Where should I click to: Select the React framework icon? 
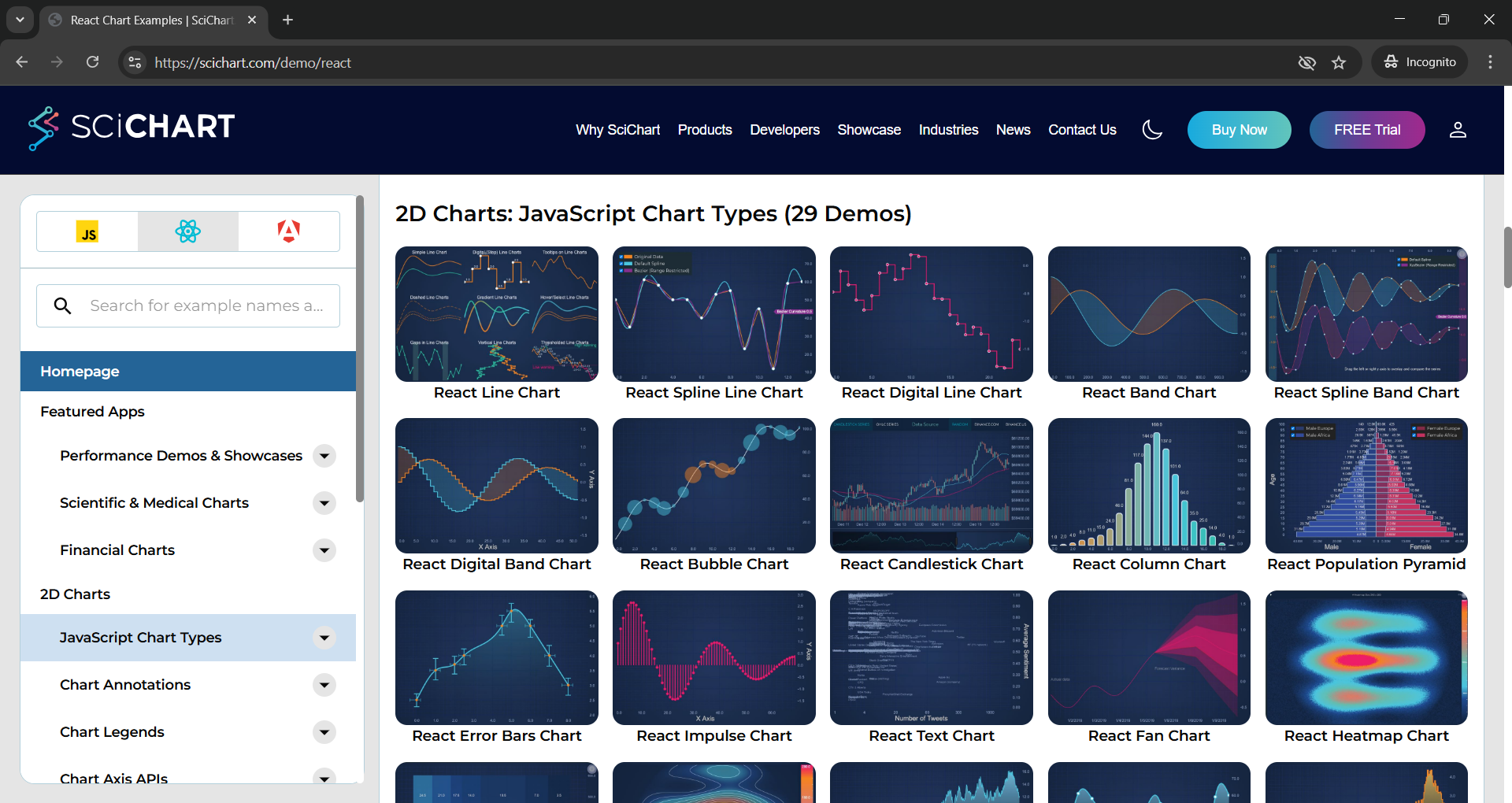click(x=188, y=232)
